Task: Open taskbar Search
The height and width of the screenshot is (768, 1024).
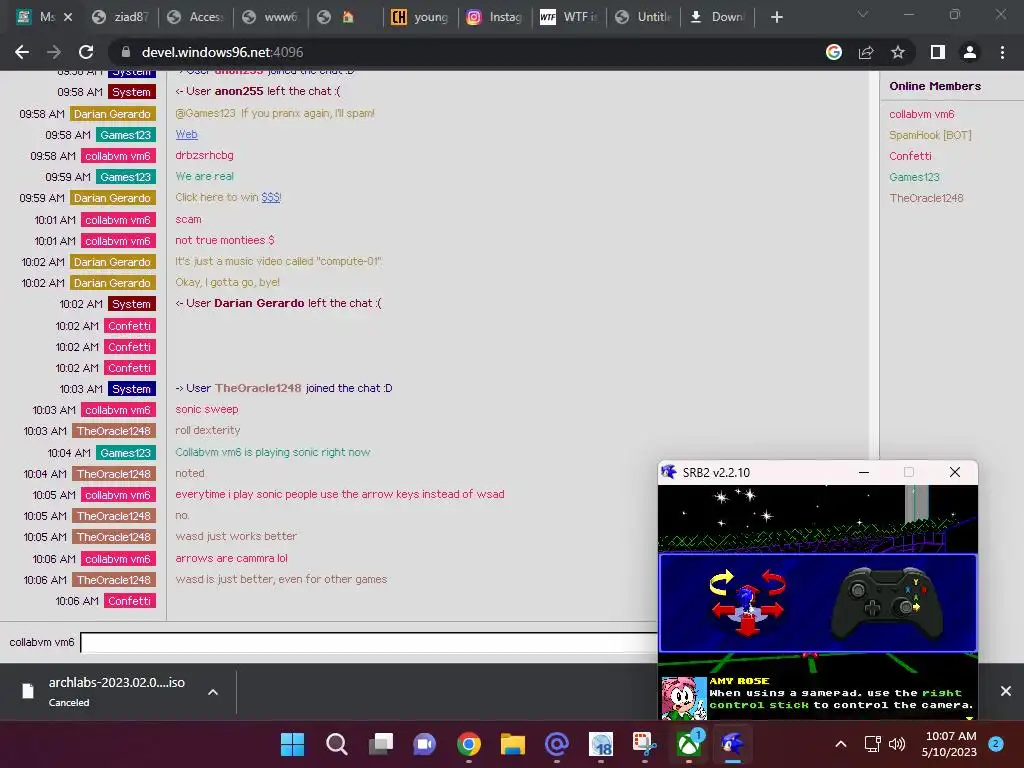Action: [x=336, y=744]
